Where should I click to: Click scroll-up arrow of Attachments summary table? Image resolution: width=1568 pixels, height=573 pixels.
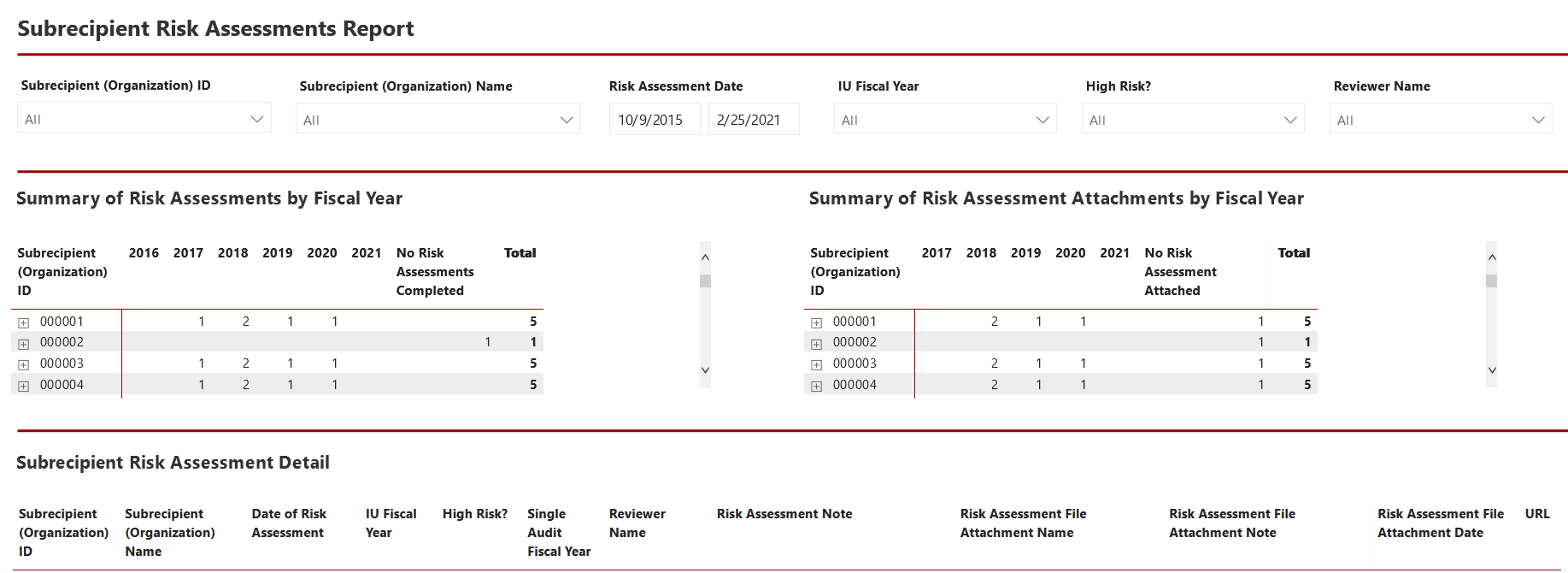tap(1491, 257)
